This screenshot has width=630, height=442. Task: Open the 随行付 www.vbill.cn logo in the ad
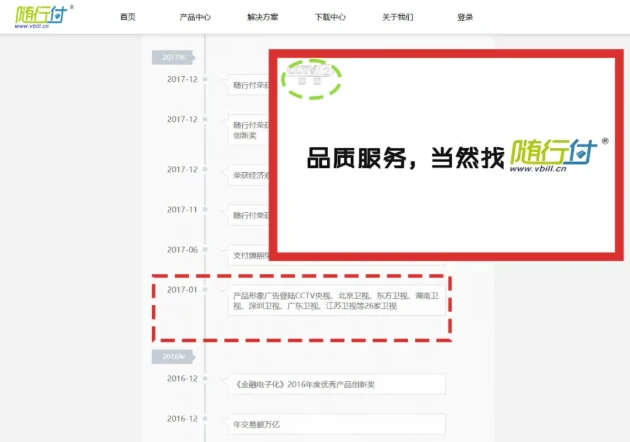558,156
